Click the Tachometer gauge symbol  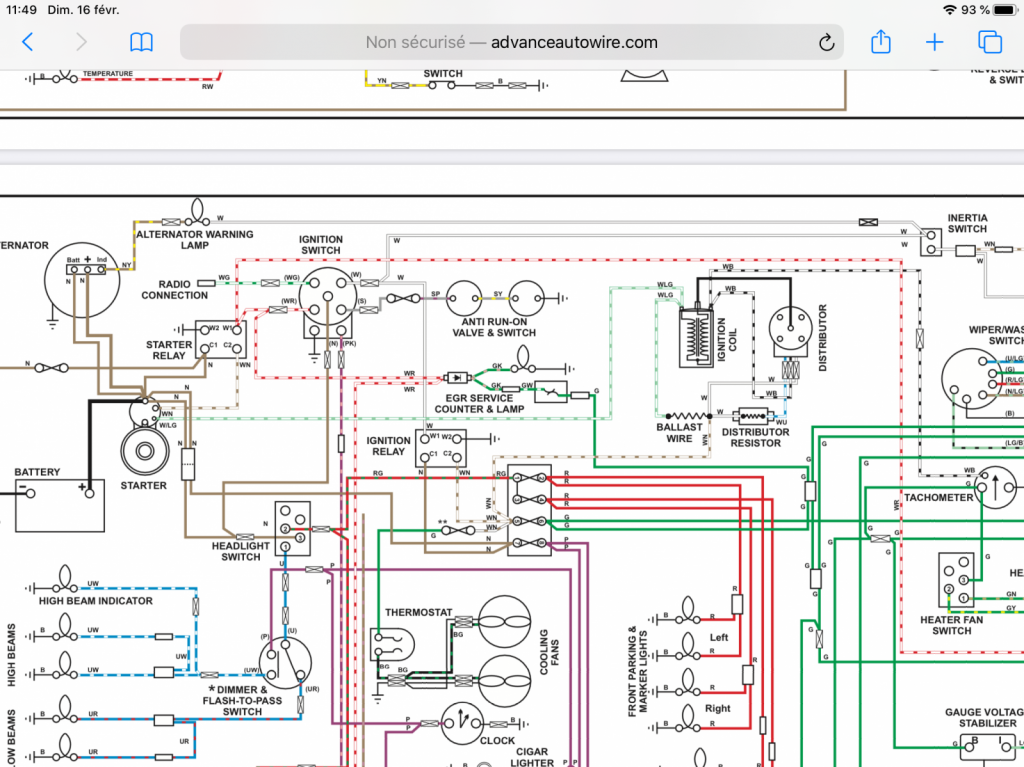pos(995,487)
